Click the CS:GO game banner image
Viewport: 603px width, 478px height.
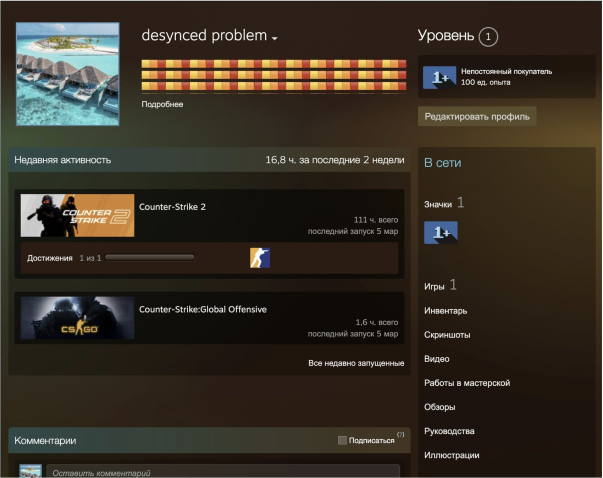coord(77,316)
